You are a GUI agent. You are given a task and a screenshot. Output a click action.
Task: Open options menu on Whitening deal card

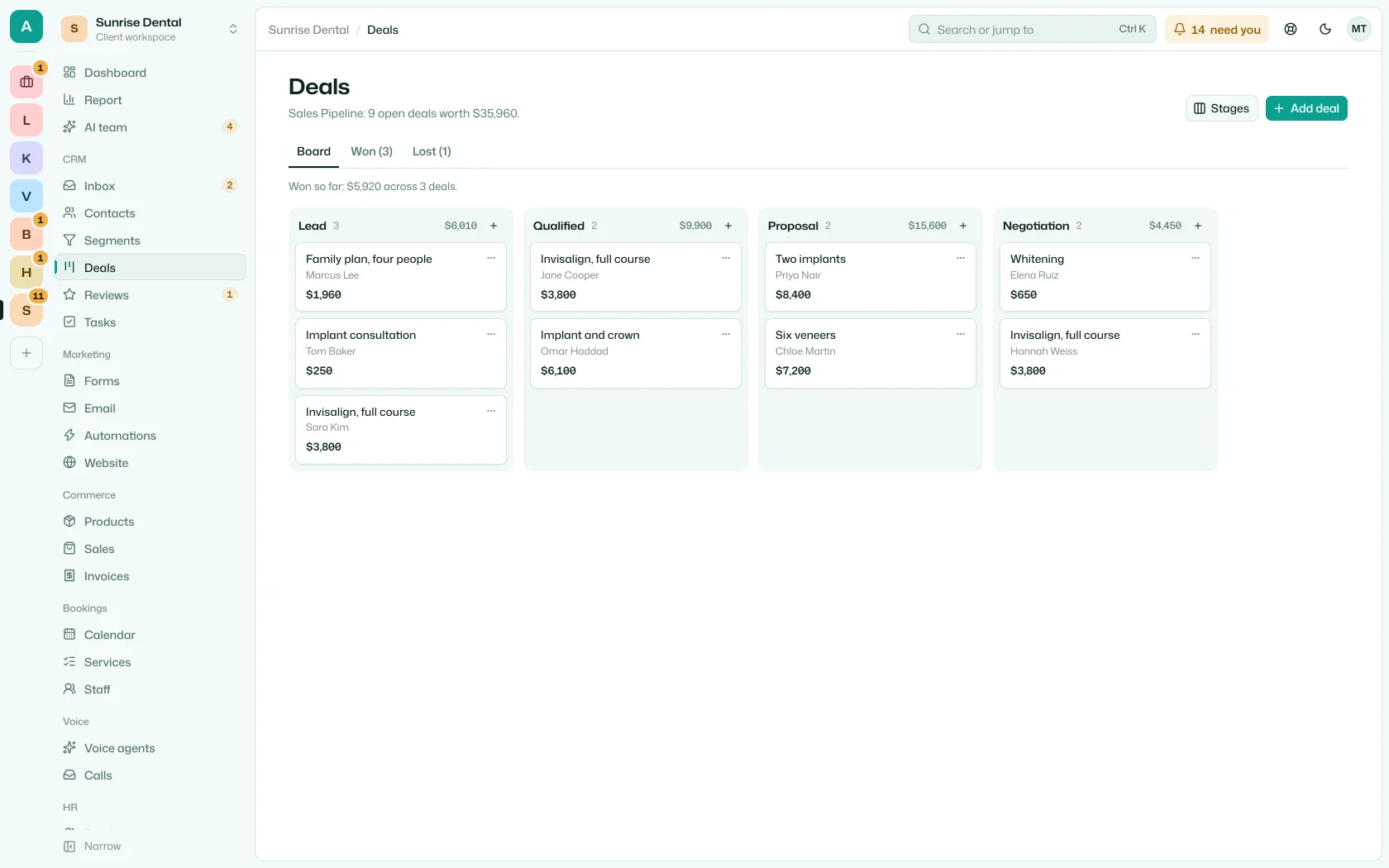point(1196,258)
